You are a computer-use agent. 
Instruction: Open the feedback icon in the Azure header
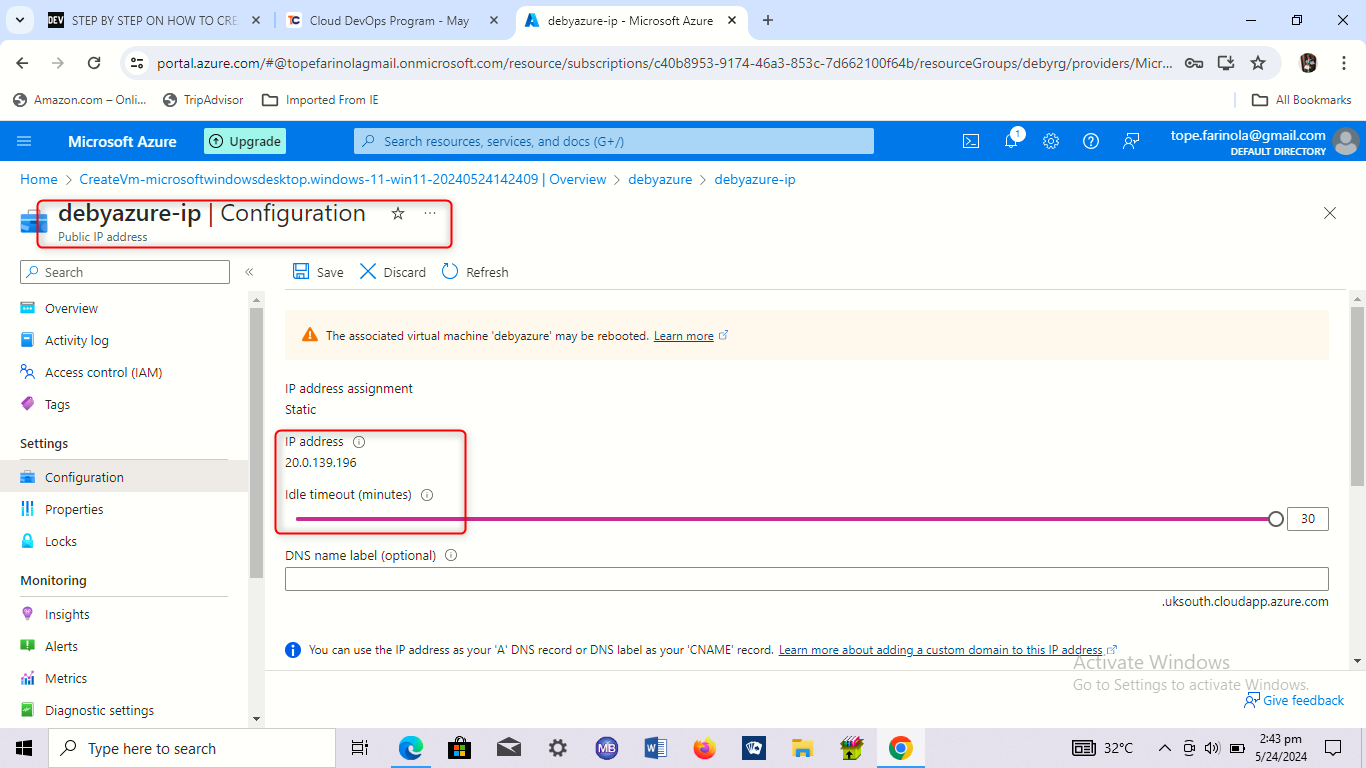pyautogui.click(x=1131, y=141)
